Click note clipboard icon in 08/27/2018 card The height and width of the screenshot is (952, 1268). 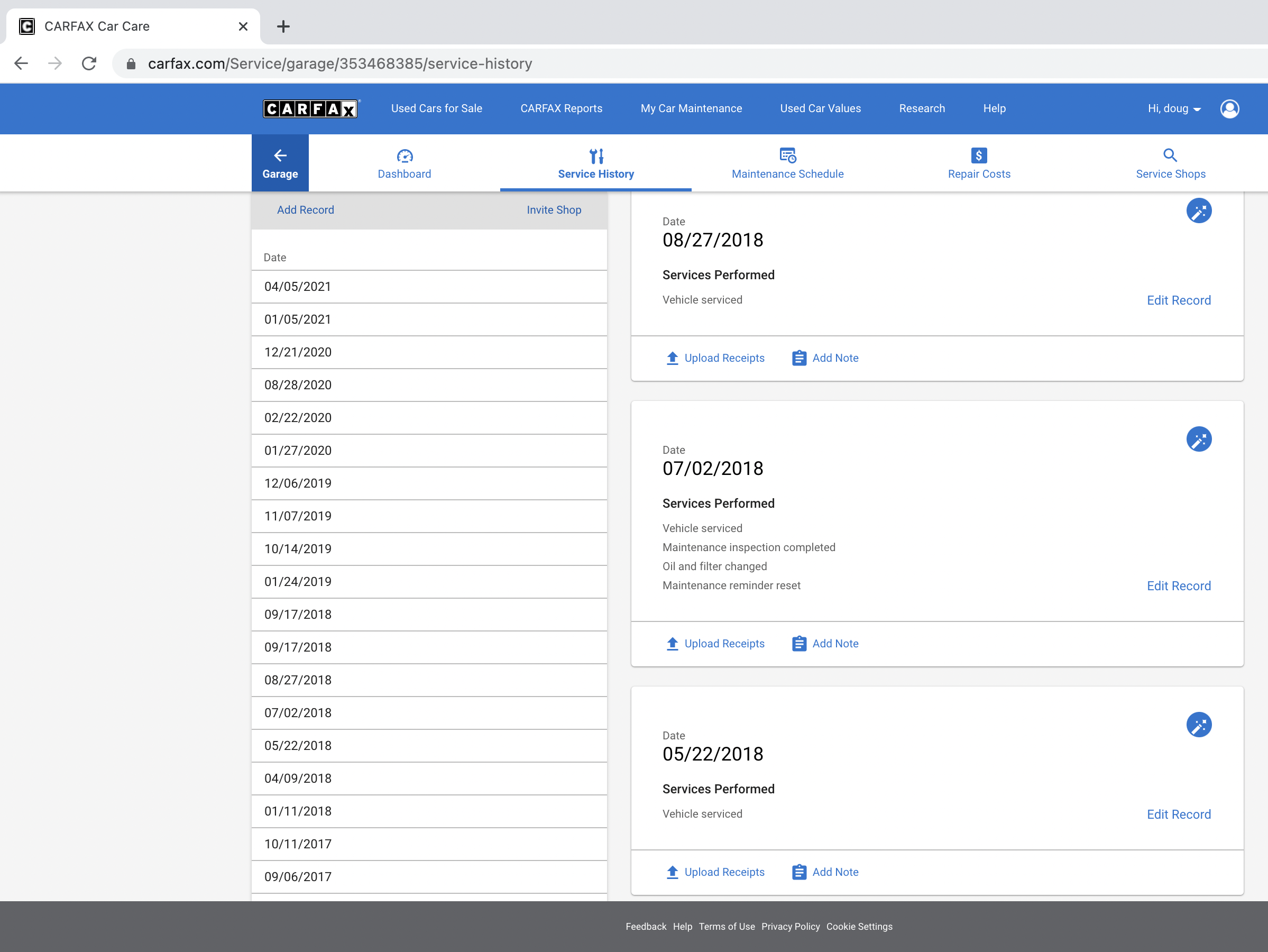tap(799, 358)
